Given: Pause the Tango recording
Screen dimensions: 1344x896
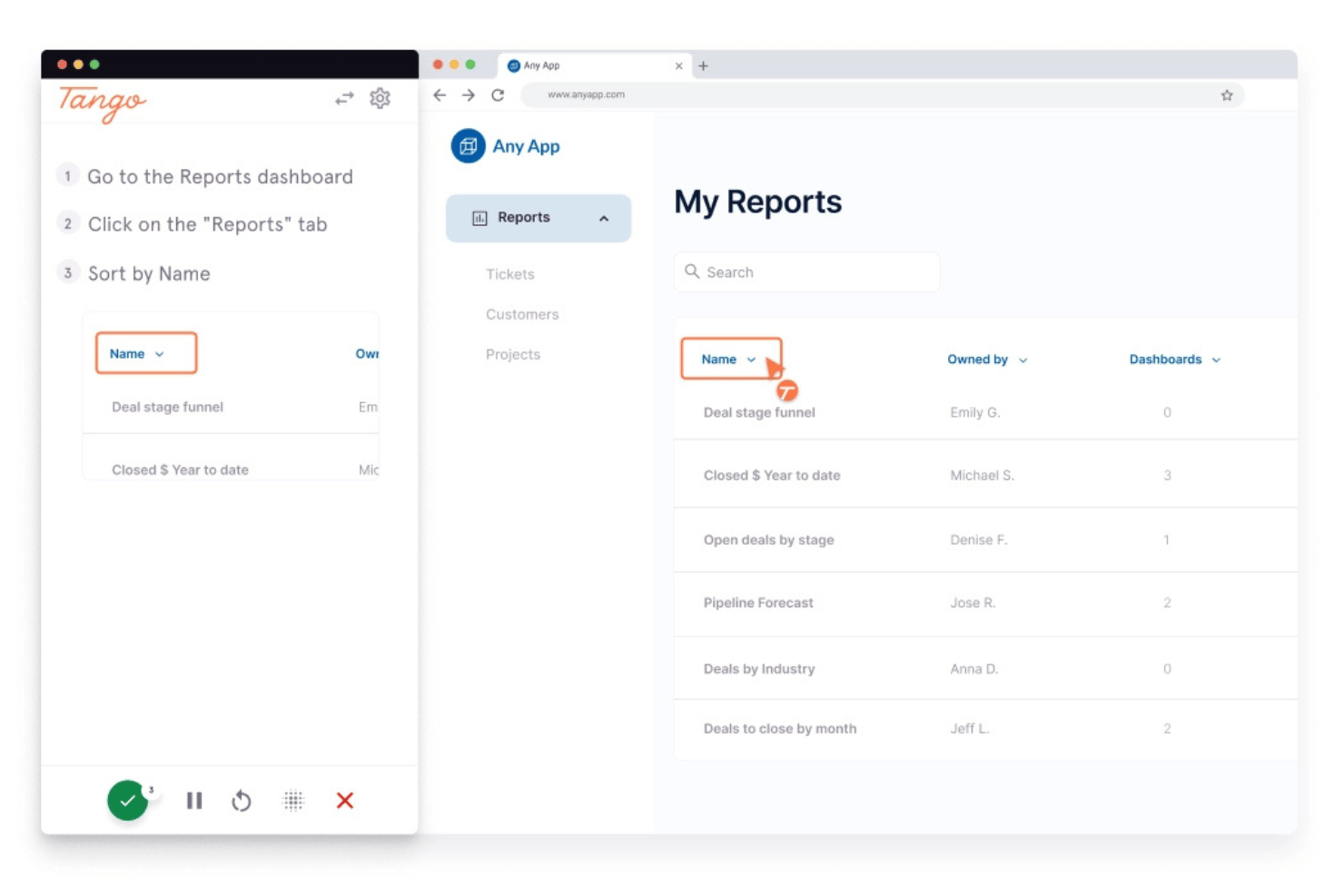Looking at the screenshot, I should [x=194, y=800].
